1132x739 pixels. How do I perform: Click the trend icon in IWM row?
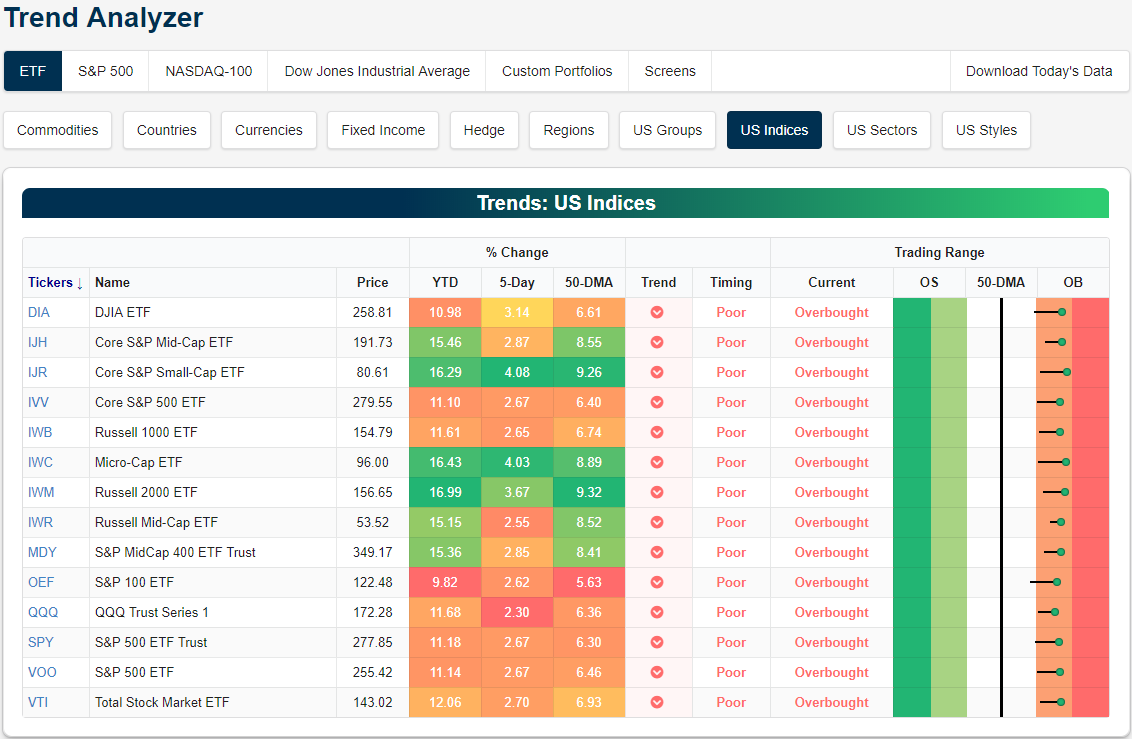(x=657, y=492)
